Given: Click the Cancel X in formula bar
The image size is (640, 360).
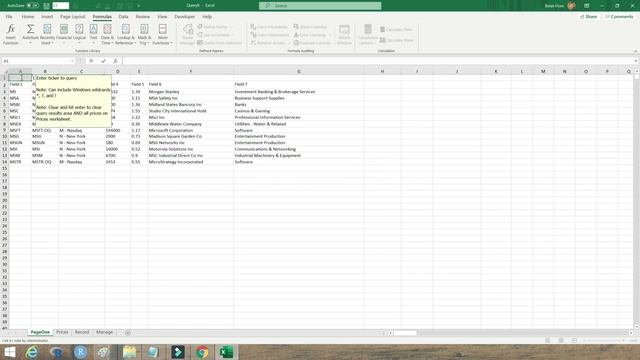Looking at the screenshot, I should [x=91, y=61].
